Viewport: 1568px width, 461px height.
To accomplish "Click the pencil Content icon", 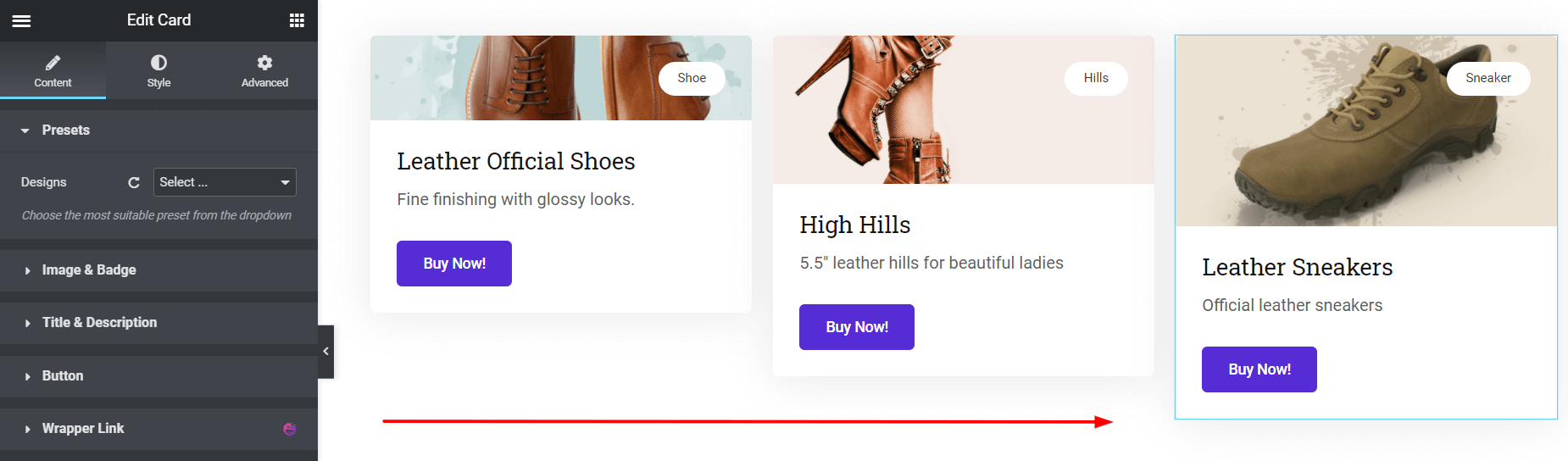I will 53,63.
